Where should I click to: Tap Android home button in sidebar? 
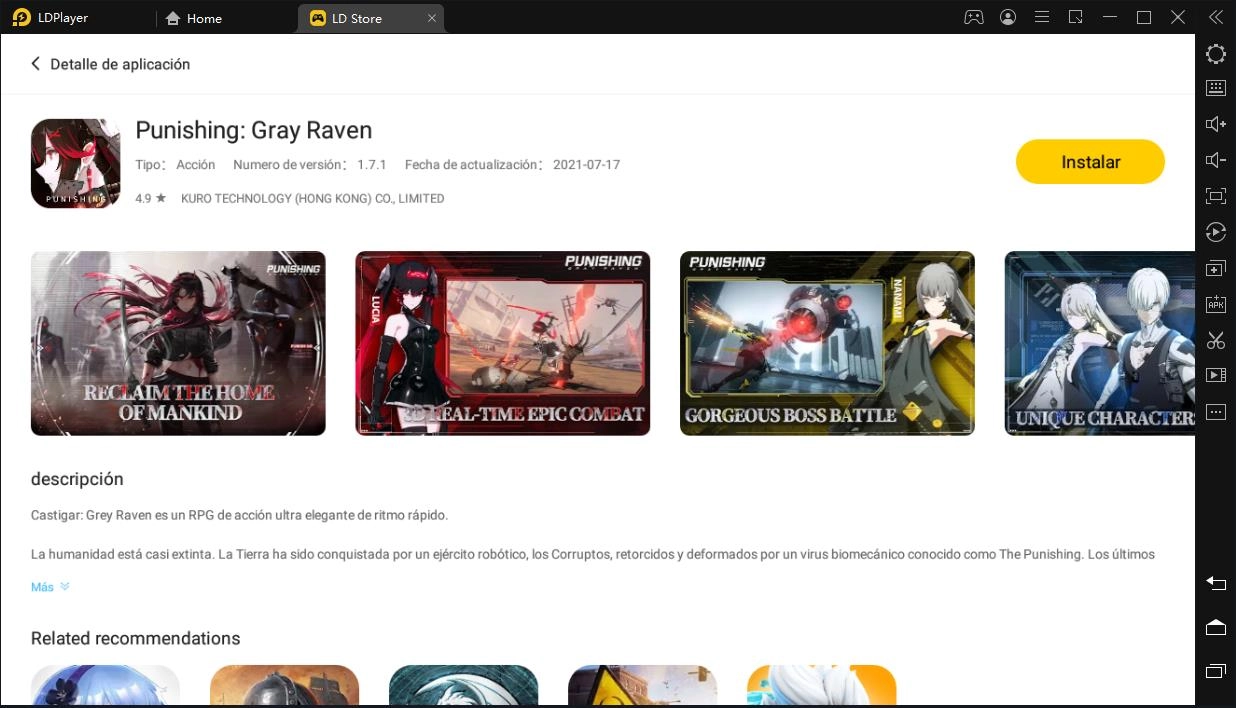1215,626
